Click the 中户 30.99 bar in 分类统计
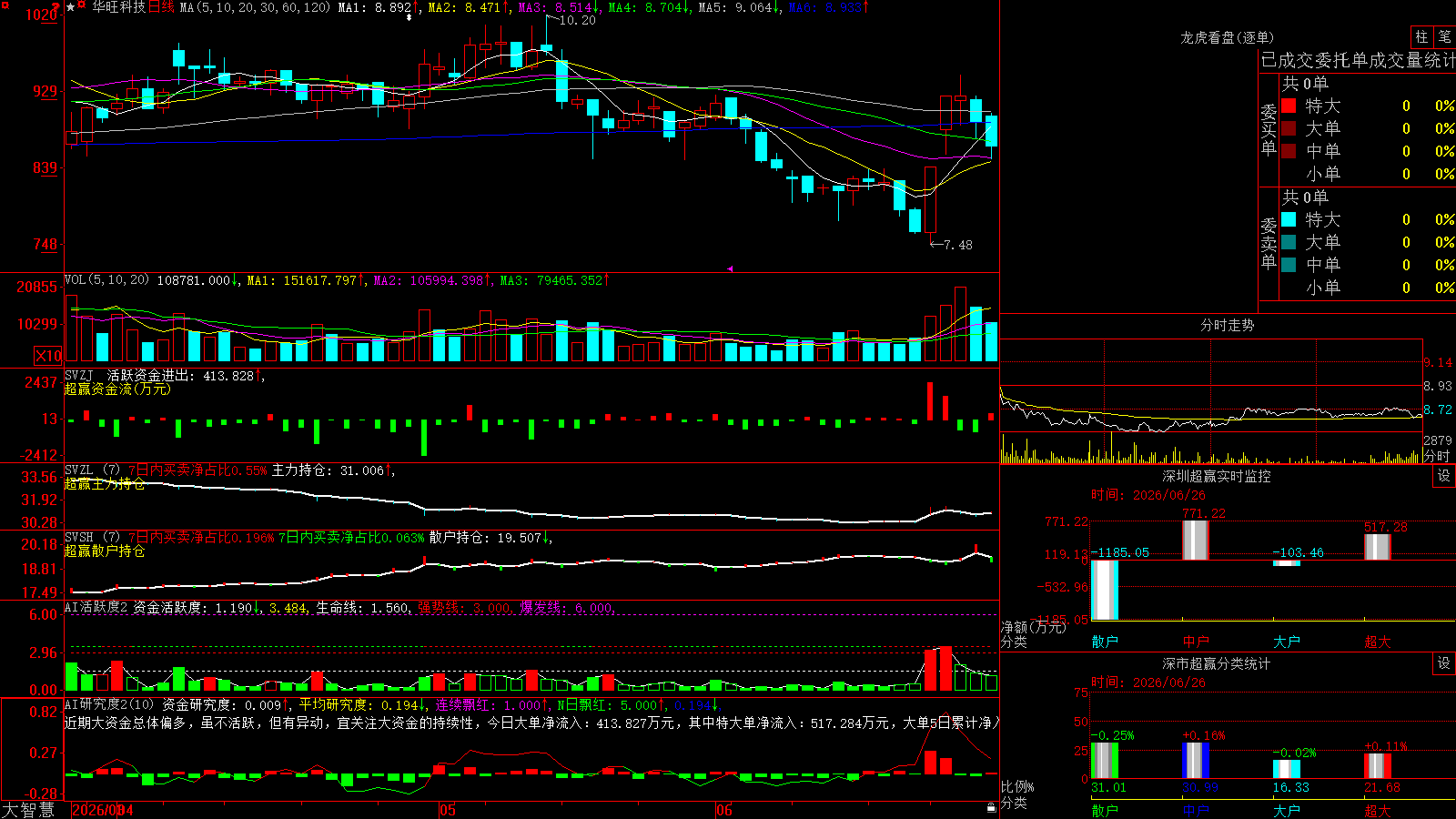Screen dimensions: 1456x819 tap(1196, 761)
